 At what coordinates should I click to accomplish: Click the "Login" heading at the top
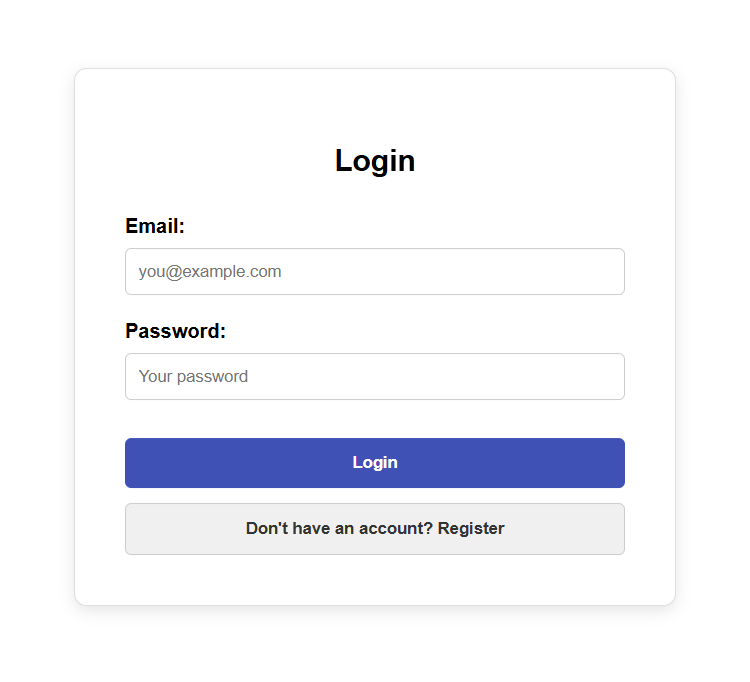[375, 161]
